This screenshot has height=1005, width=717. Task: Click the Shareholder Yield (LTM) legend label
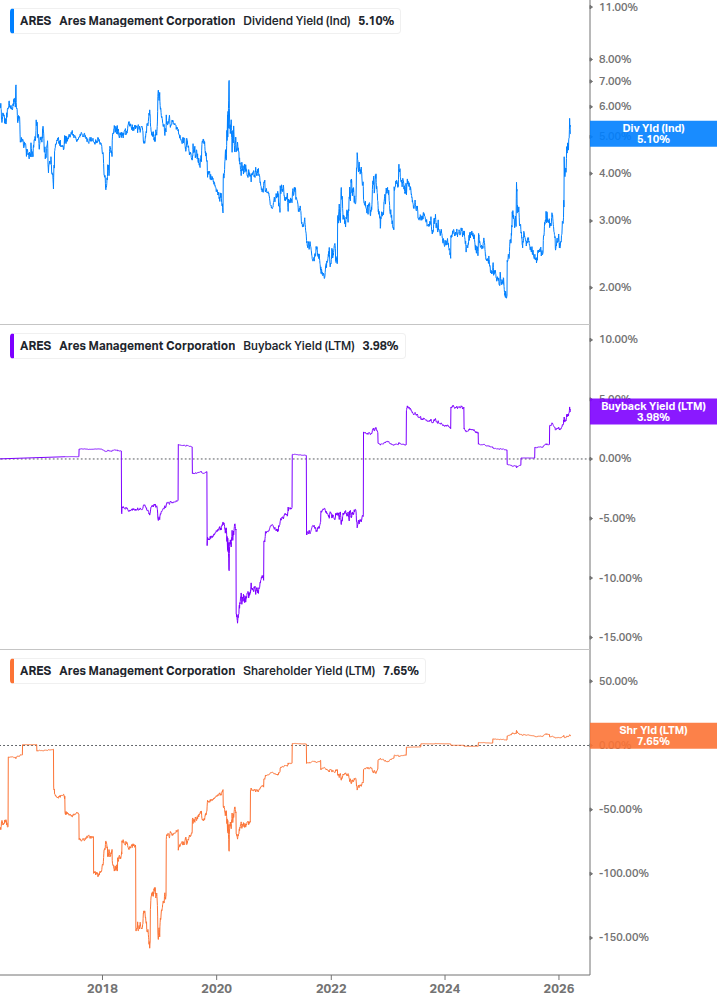point(309,671)
